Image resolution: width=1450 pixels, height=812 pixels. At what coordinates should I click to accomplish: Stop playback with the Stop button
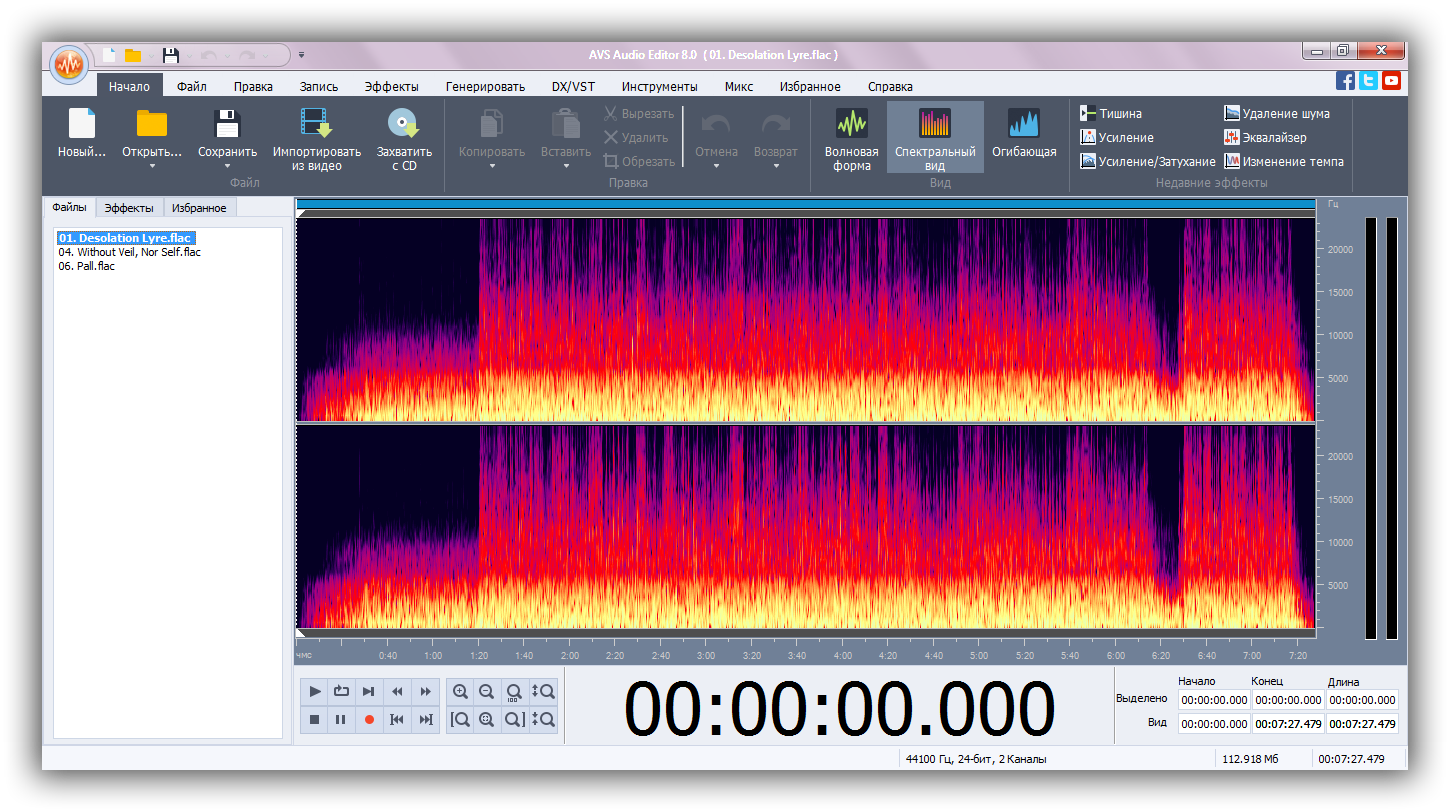(x=315, y=719)
